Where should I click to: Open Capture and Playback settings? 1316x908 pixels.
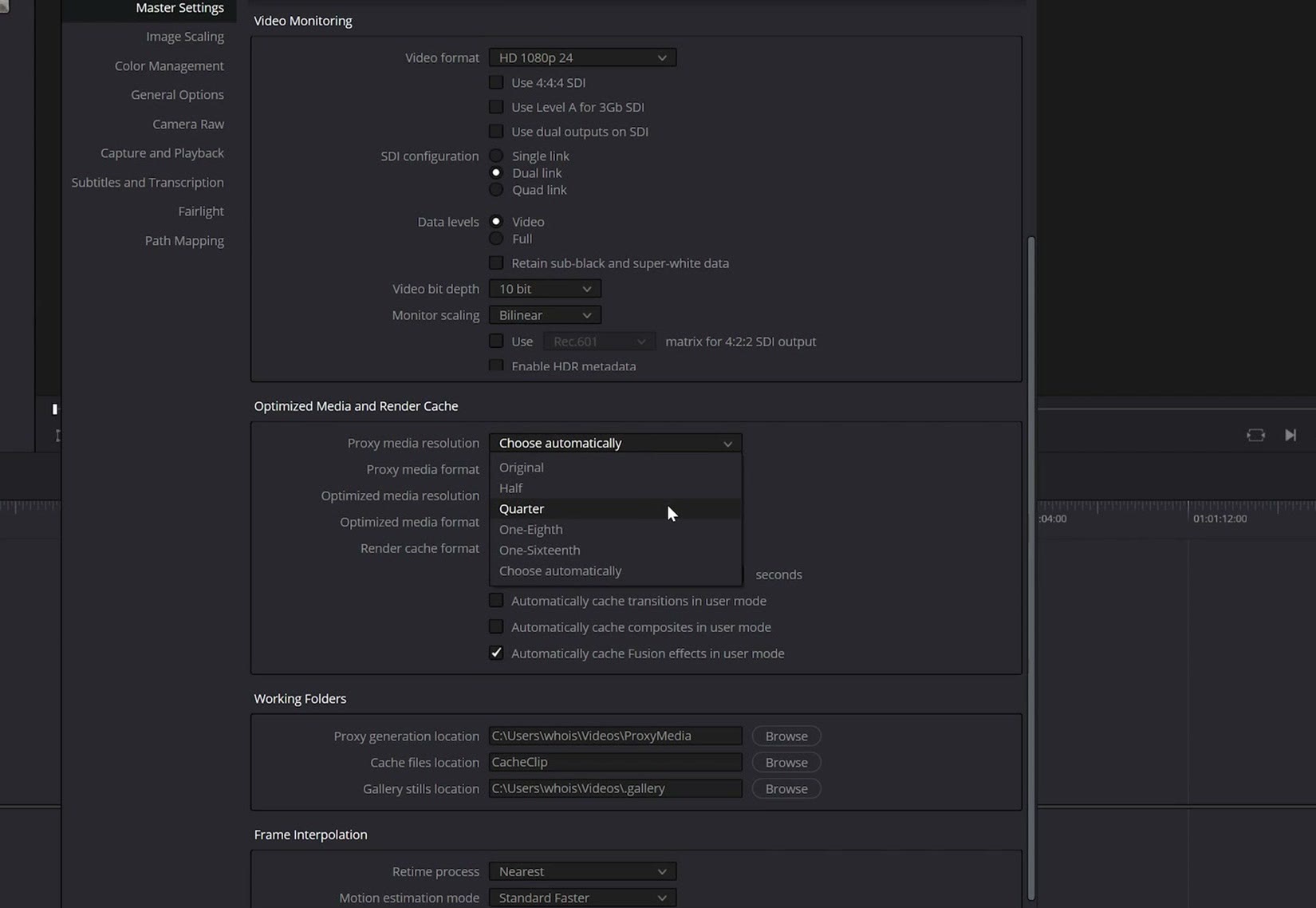(162, 152)
